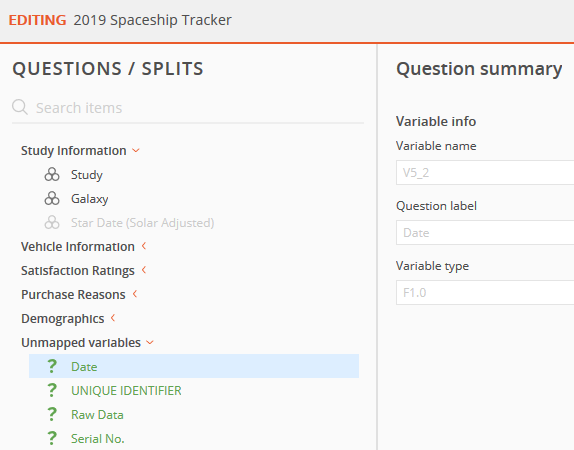Click the UNIQUE IDENTIFIER question mark icon

[52, 390]
